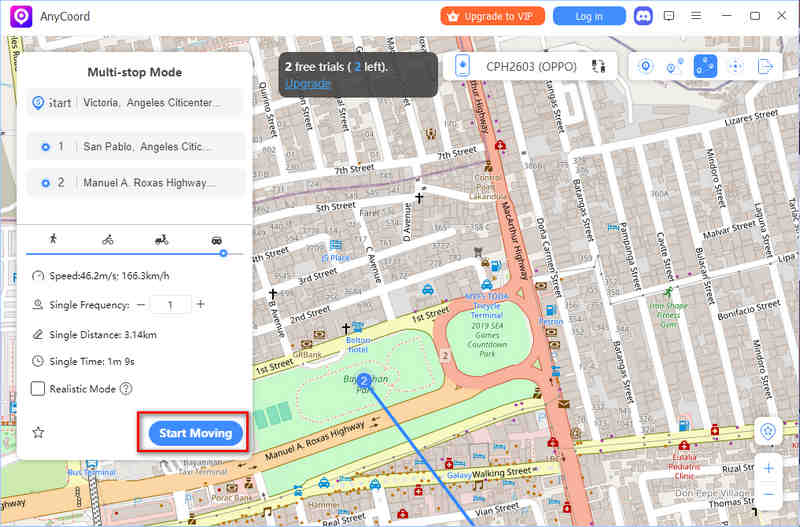Screen dimensions: 800x527
Task: Click the favorites star icon
Action: tap(38, 432)
